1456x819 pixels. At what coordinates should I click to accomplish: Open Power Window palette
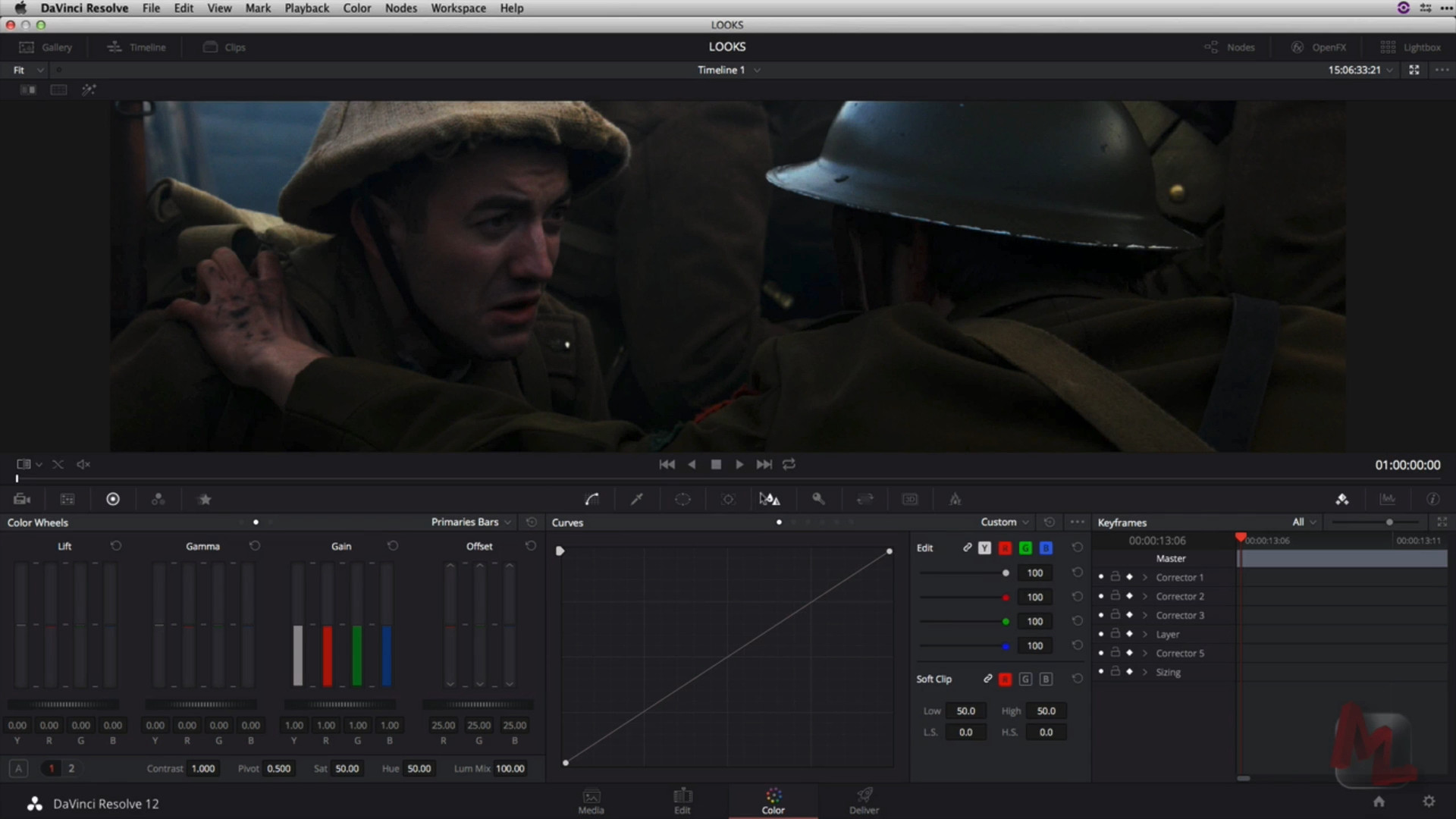tap(682, 499)
